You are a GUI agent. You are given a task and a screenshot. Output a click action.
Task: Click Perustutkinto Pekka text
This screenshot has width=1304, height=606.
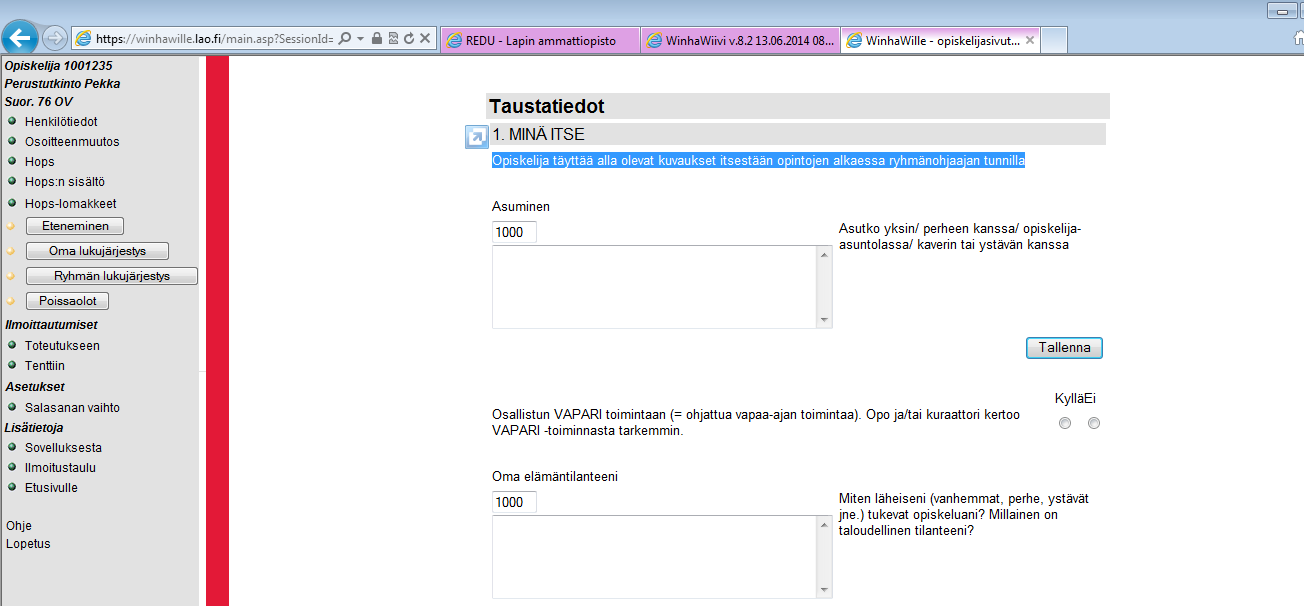[x=62, y=84]
